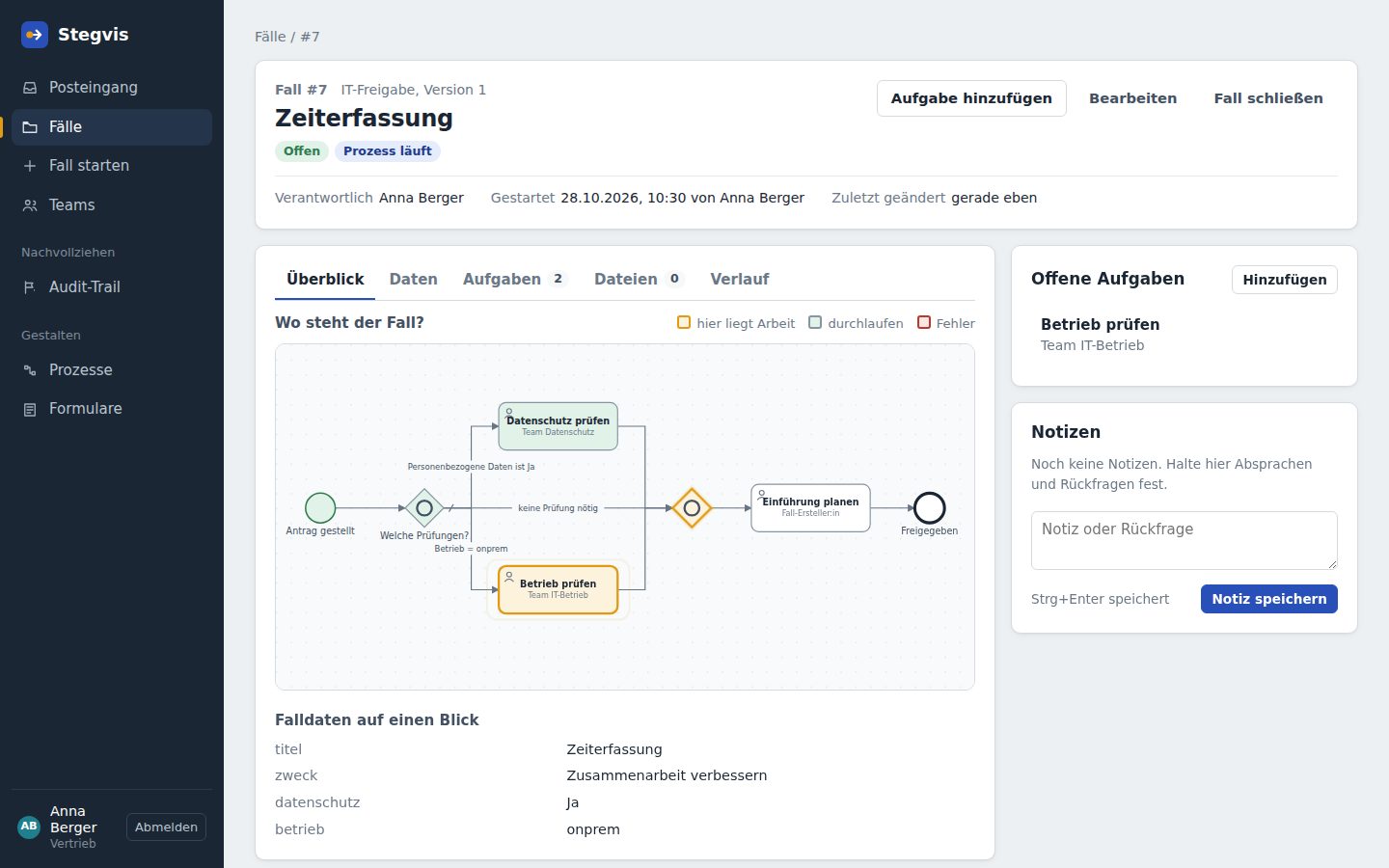Open the Aufgaben tab
The height and width of the screenshot is (868, 1389).
515,280
